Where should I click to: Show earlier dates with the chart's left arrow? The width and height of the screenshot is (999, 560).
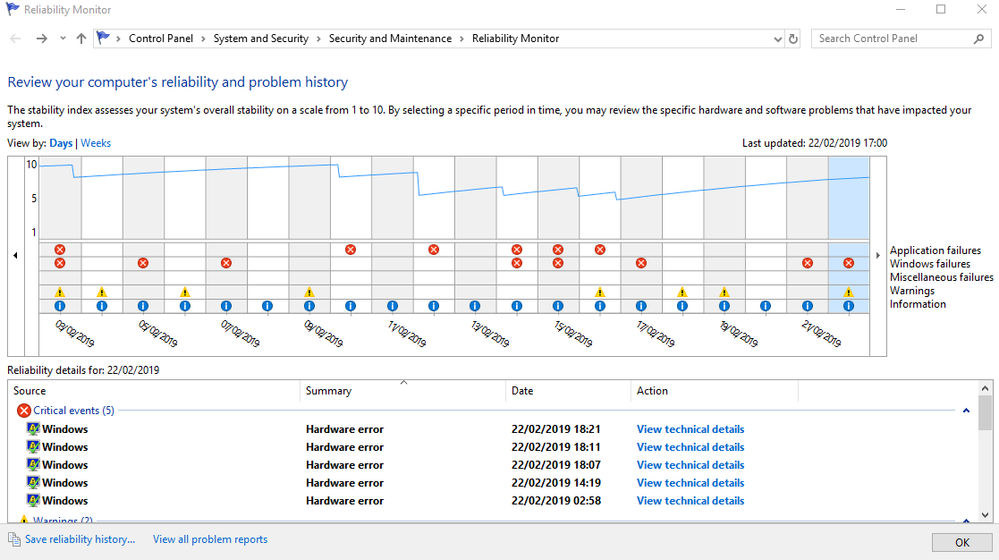(x=15, y=255)
